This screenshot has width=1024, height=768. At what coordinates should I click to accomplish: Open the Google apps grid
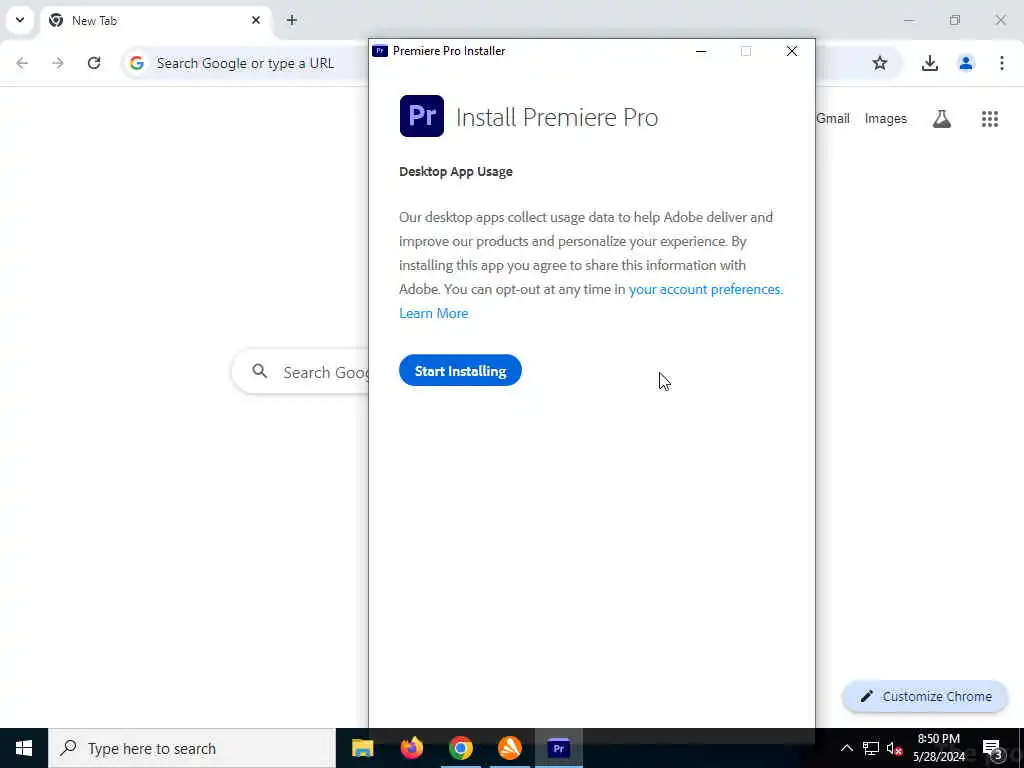(990, 119)
